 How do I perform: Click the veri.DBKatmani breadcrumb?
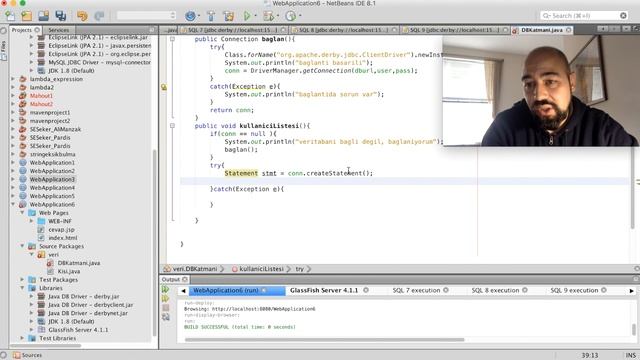tap(195, 269)
